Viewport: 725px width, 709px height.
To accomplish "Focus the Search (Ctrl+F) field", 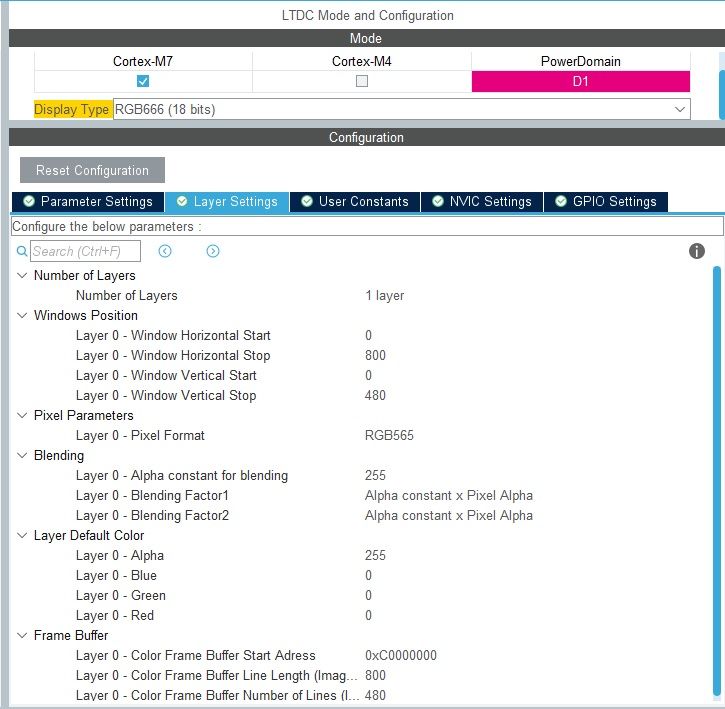I will point(86,251).
